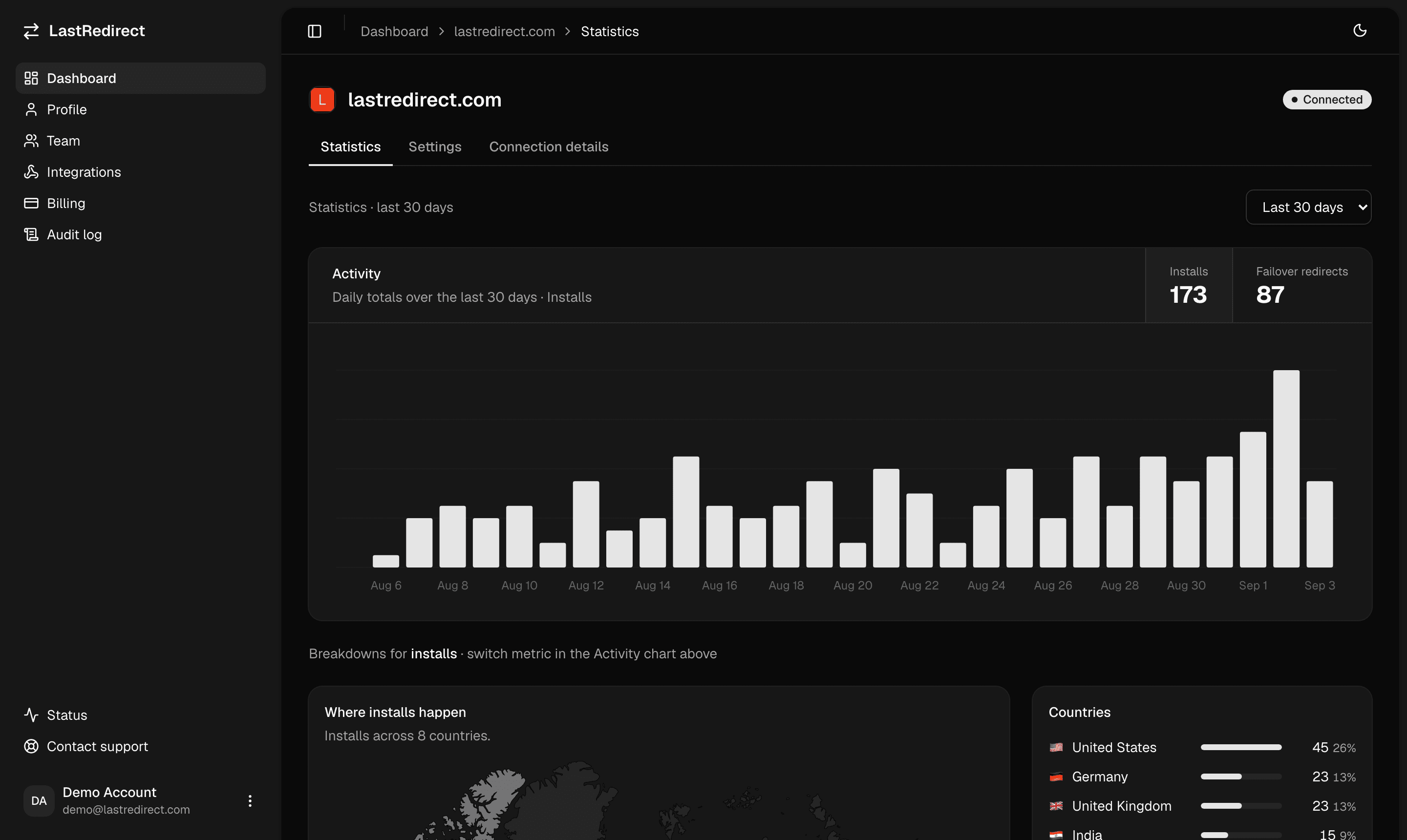Click the tallest bar in Activity chart
1407x840 pixels.
[x=1286, y=469]
